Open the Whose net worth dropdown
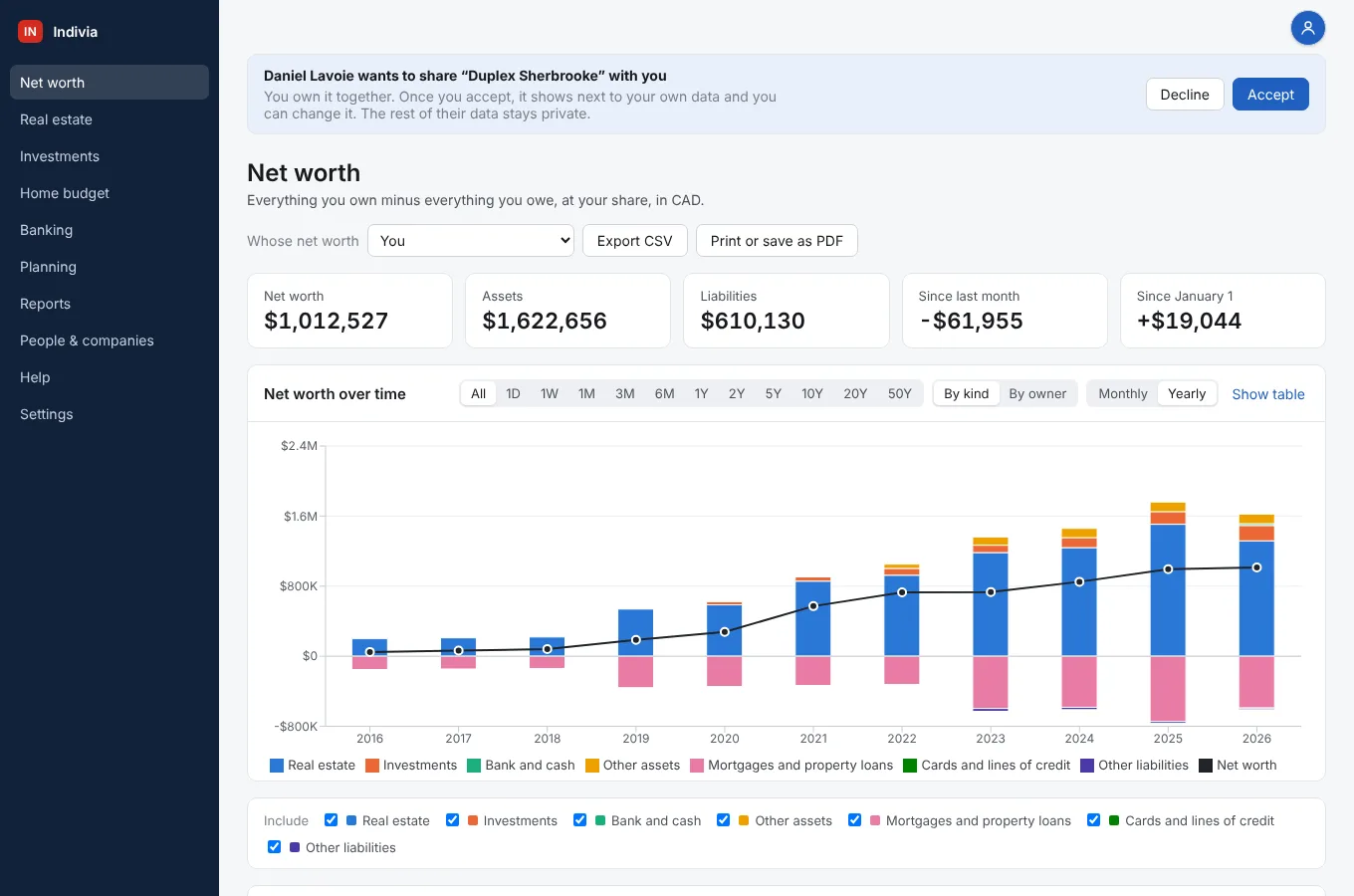Image resolution: width=1354 pixels, height=896 pixels. pyautogui.click(x=471, y=241)
